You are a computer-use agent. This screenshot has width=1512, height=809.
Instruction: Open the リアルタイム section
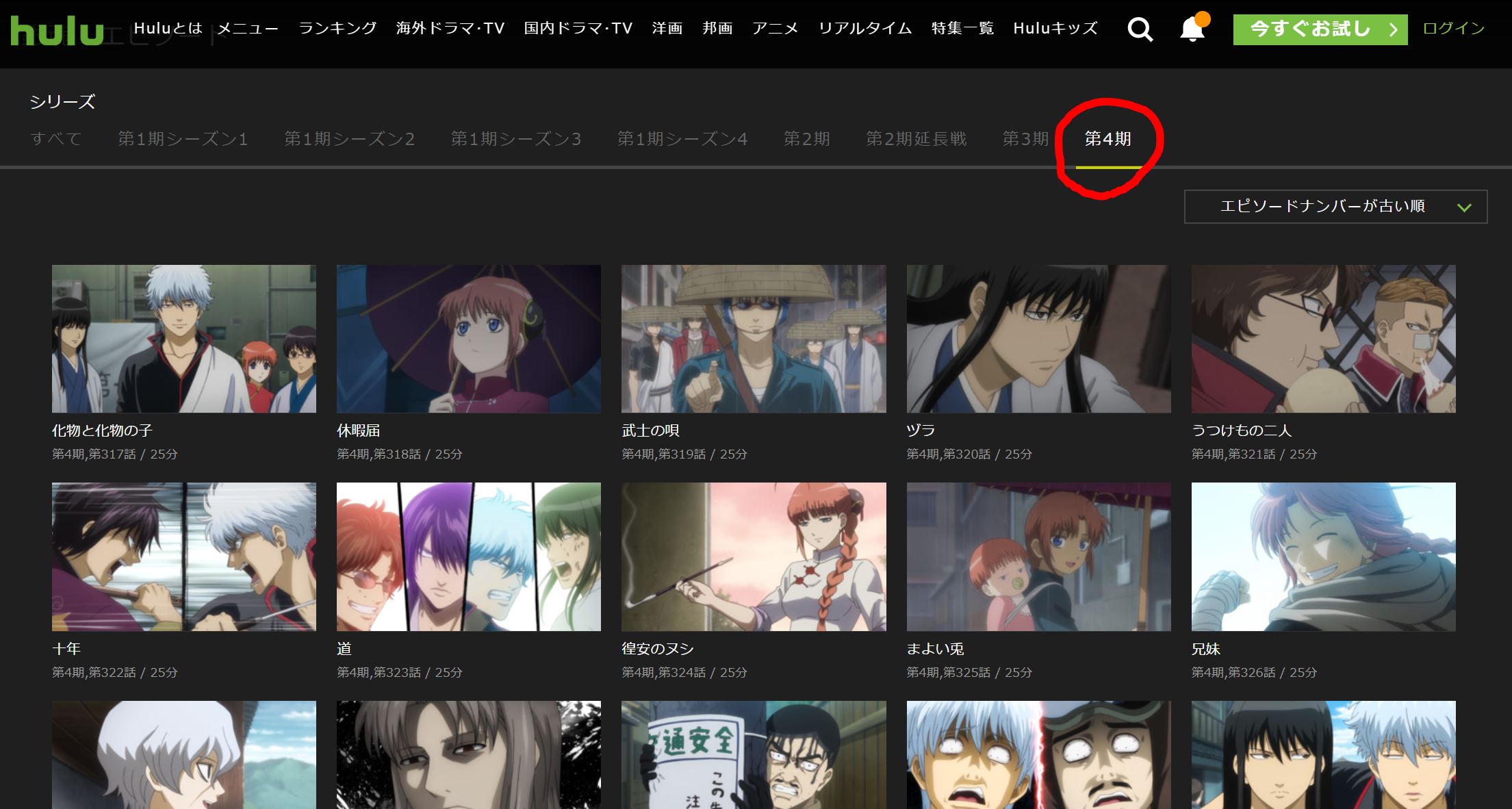865,28
